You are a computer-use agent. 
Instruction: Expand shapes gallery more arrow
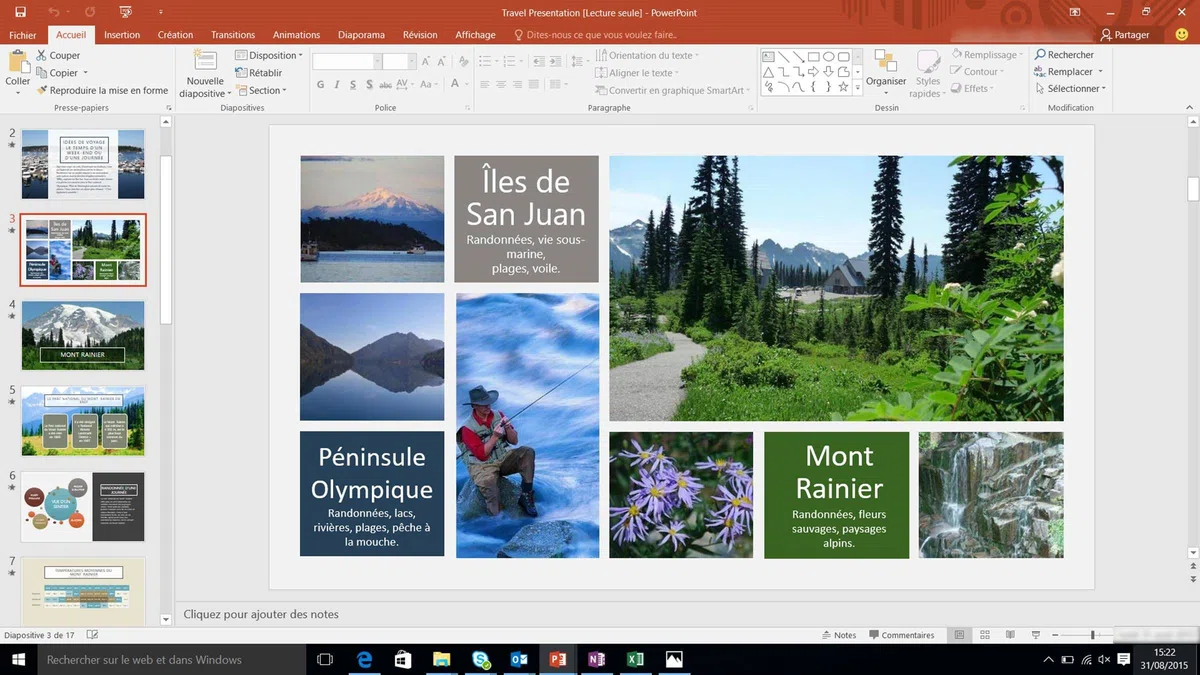click(857, 88)
